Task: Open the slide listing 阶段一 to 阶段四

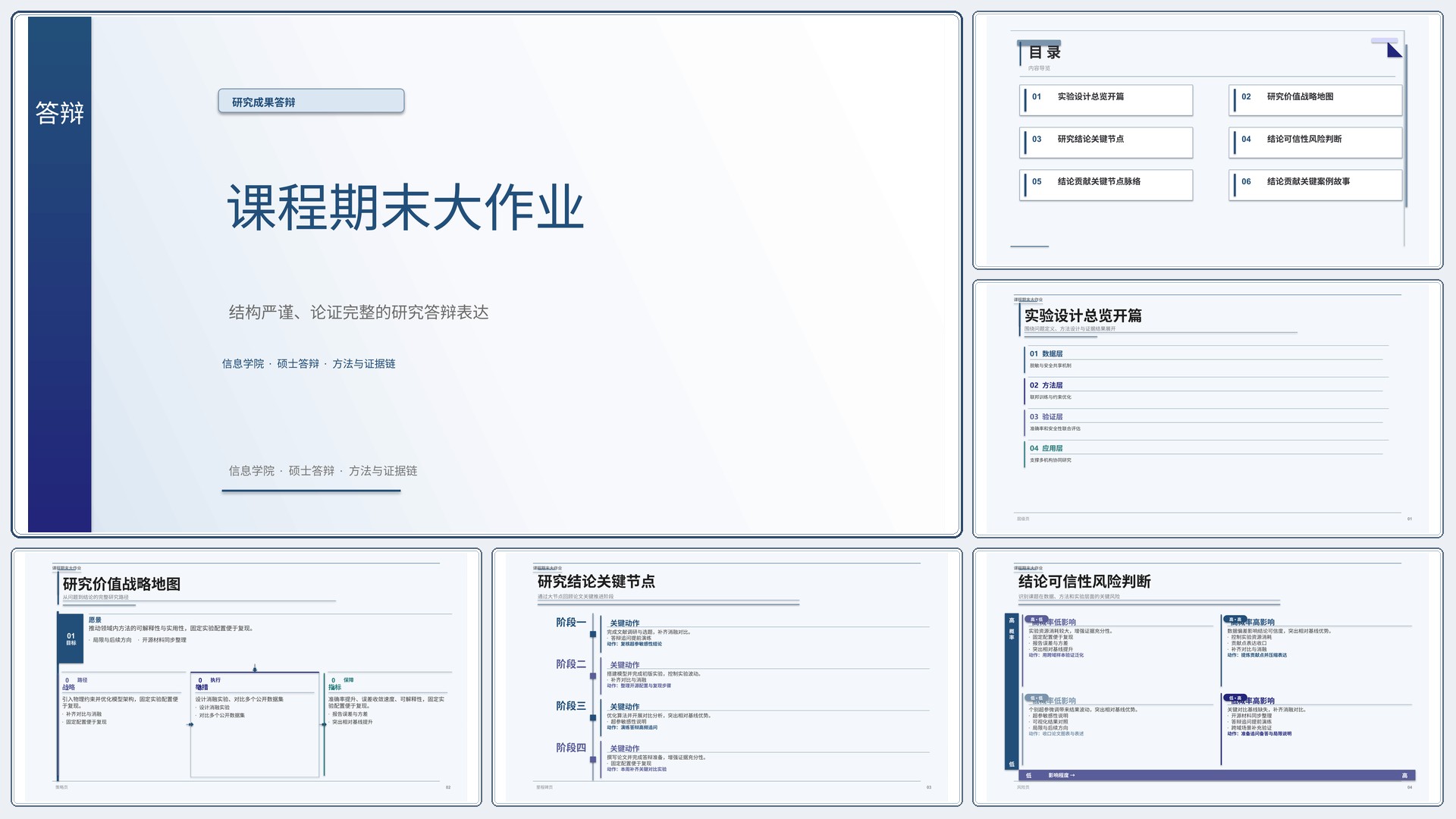Action: [727, 677]
